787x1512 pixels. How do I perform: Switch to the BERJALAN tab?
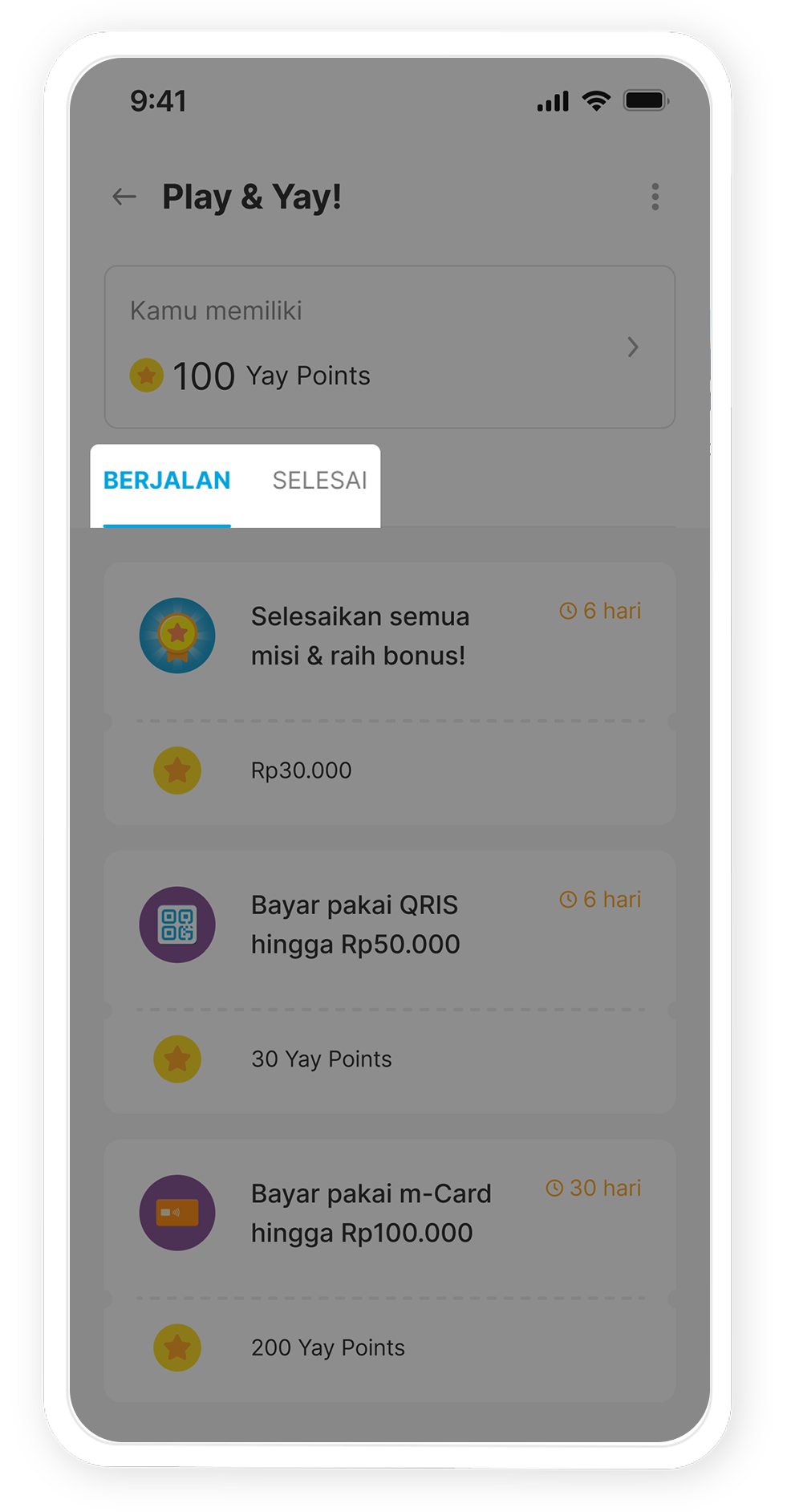(167, 481)
